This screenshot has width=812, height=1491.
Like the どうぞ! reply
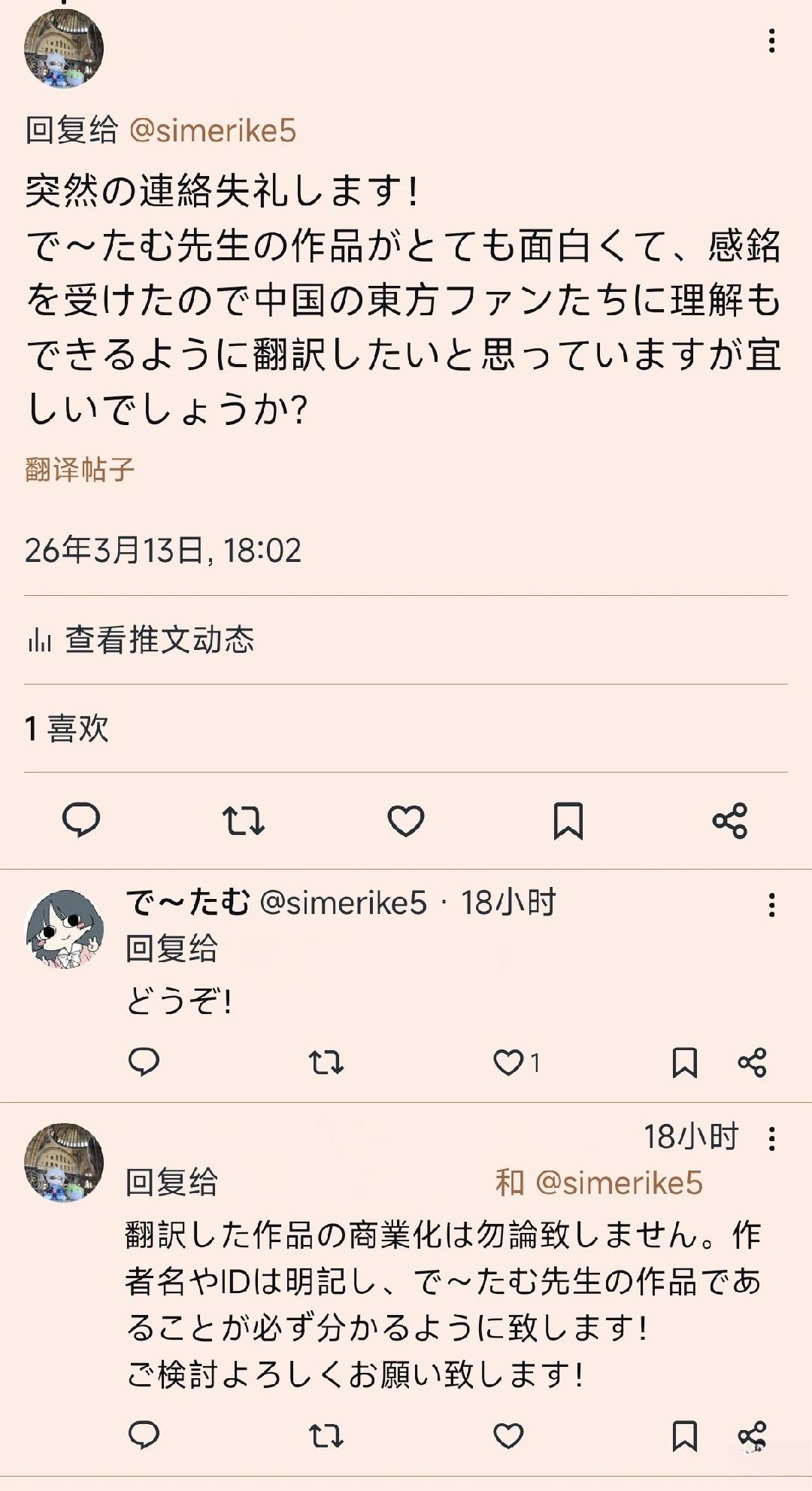509,1062
